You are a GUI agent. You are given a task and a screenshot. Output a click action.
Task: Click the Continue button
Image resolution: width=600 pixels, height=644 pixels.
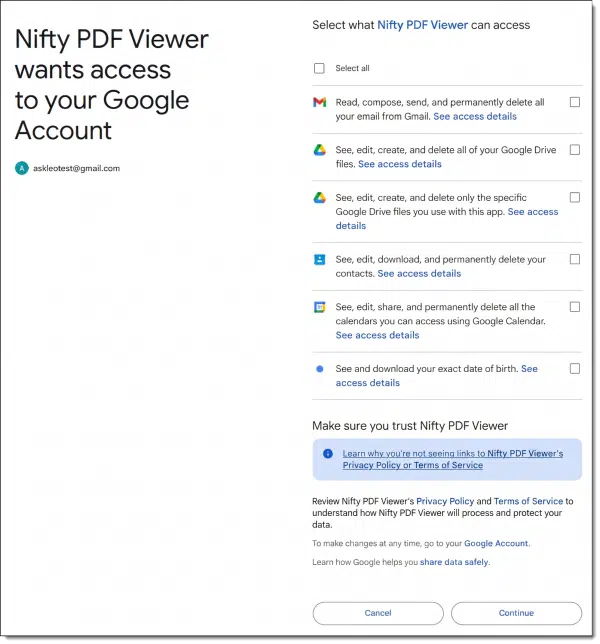click(x=516, y=613)
